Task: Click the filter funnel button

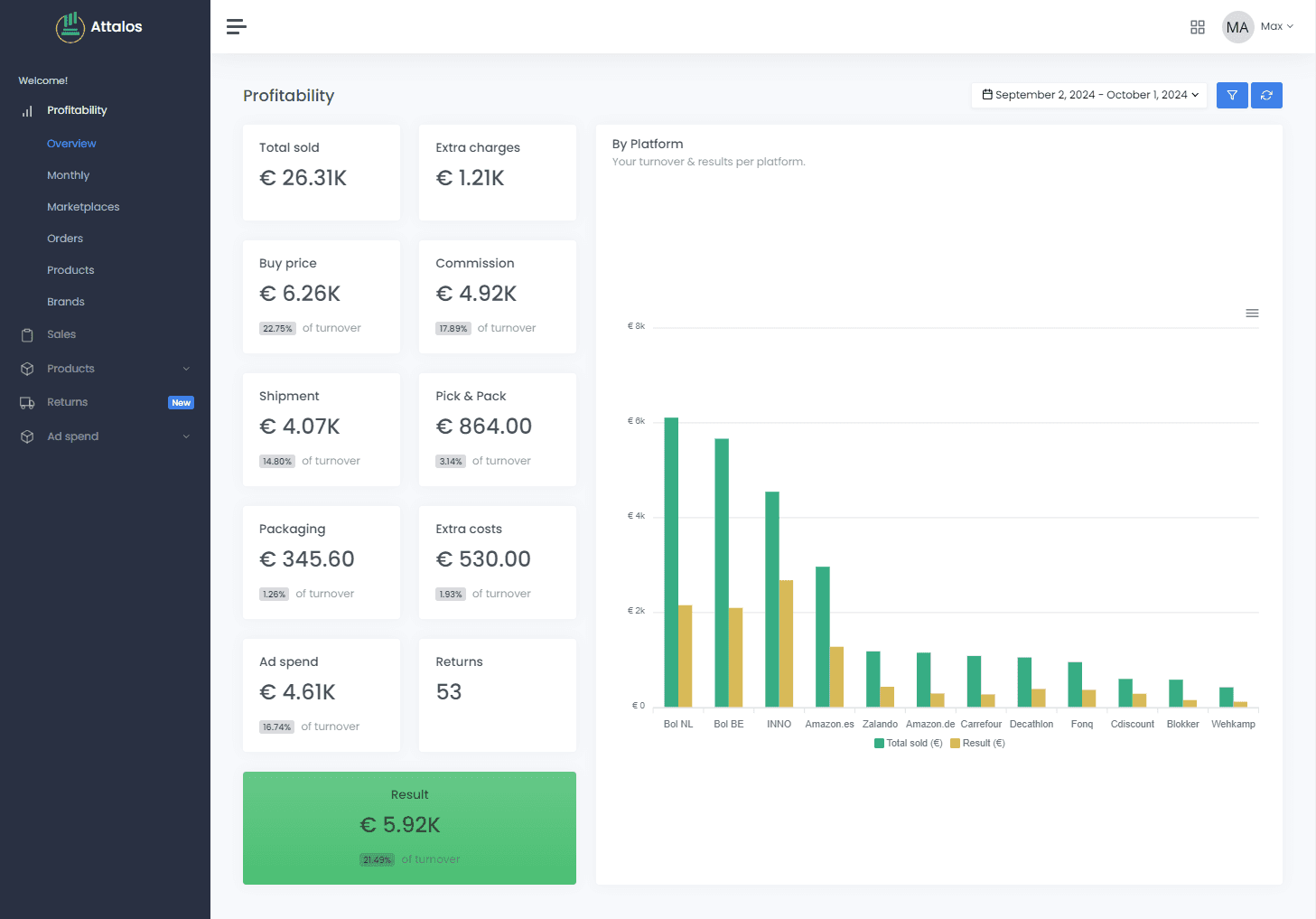Action: click(1232, 95)
